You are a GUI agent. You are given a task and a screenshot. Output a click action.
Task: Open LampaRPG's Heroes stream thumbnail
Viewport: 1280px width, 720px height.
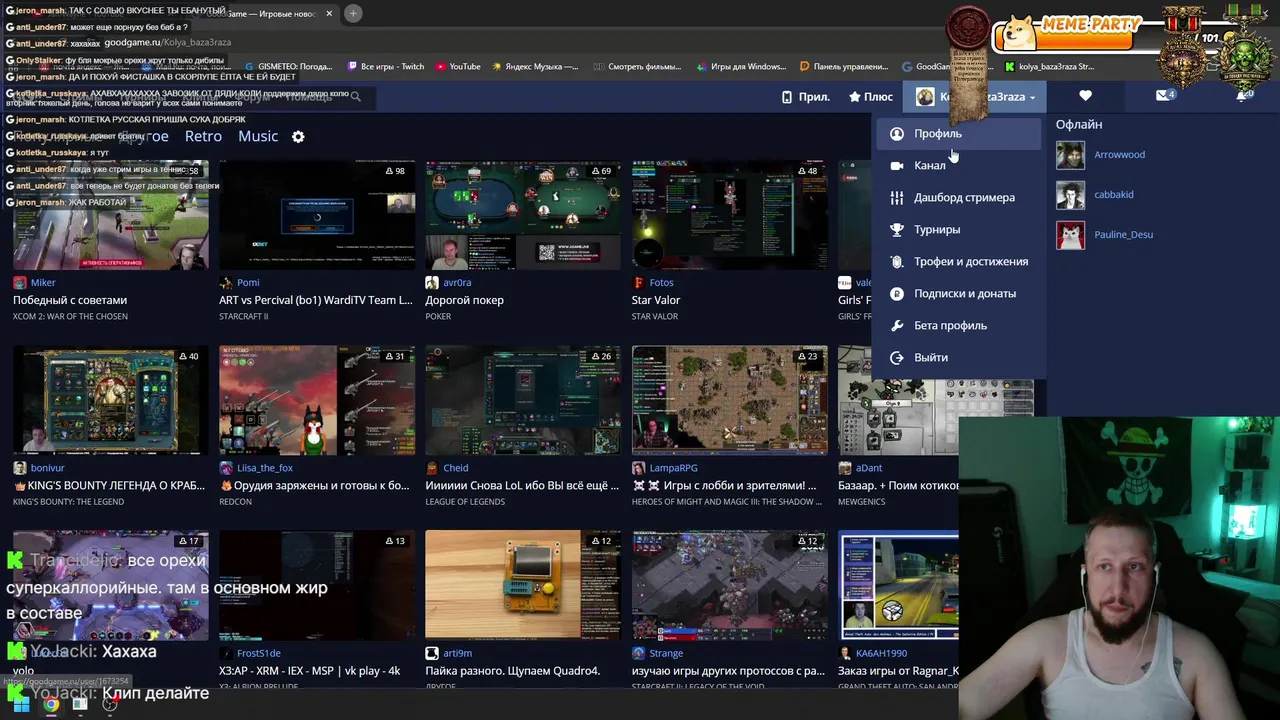click(x=729, y=400)
